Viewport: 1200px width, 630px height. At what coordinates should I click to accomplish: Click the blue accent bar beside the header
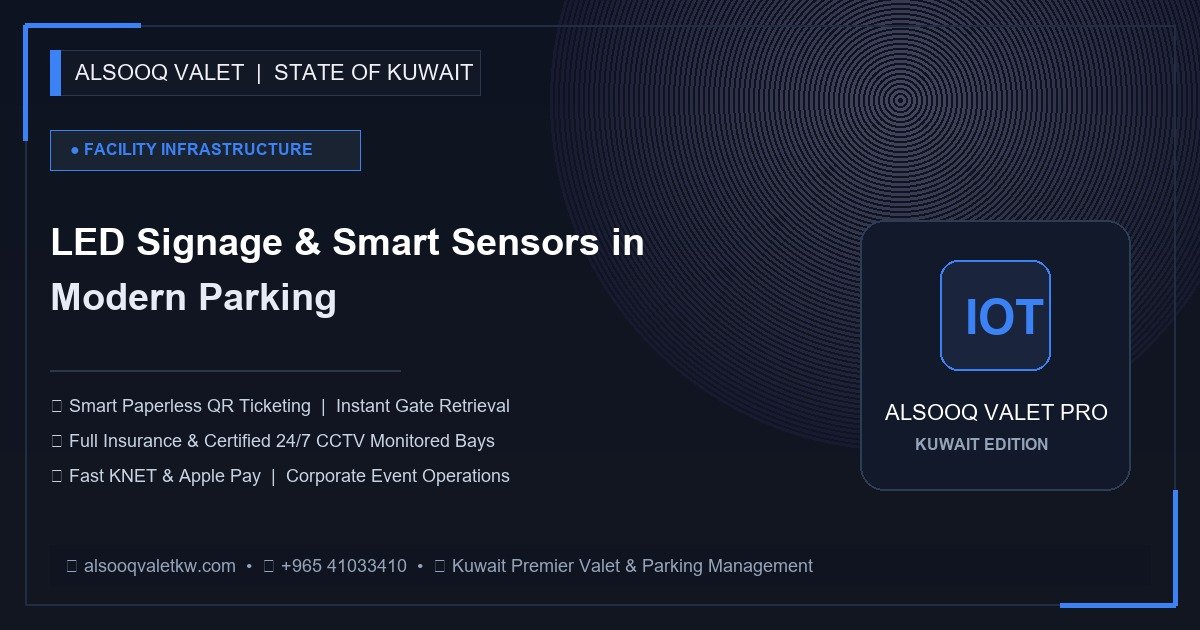pyautogui.click(x=55, y=73)
